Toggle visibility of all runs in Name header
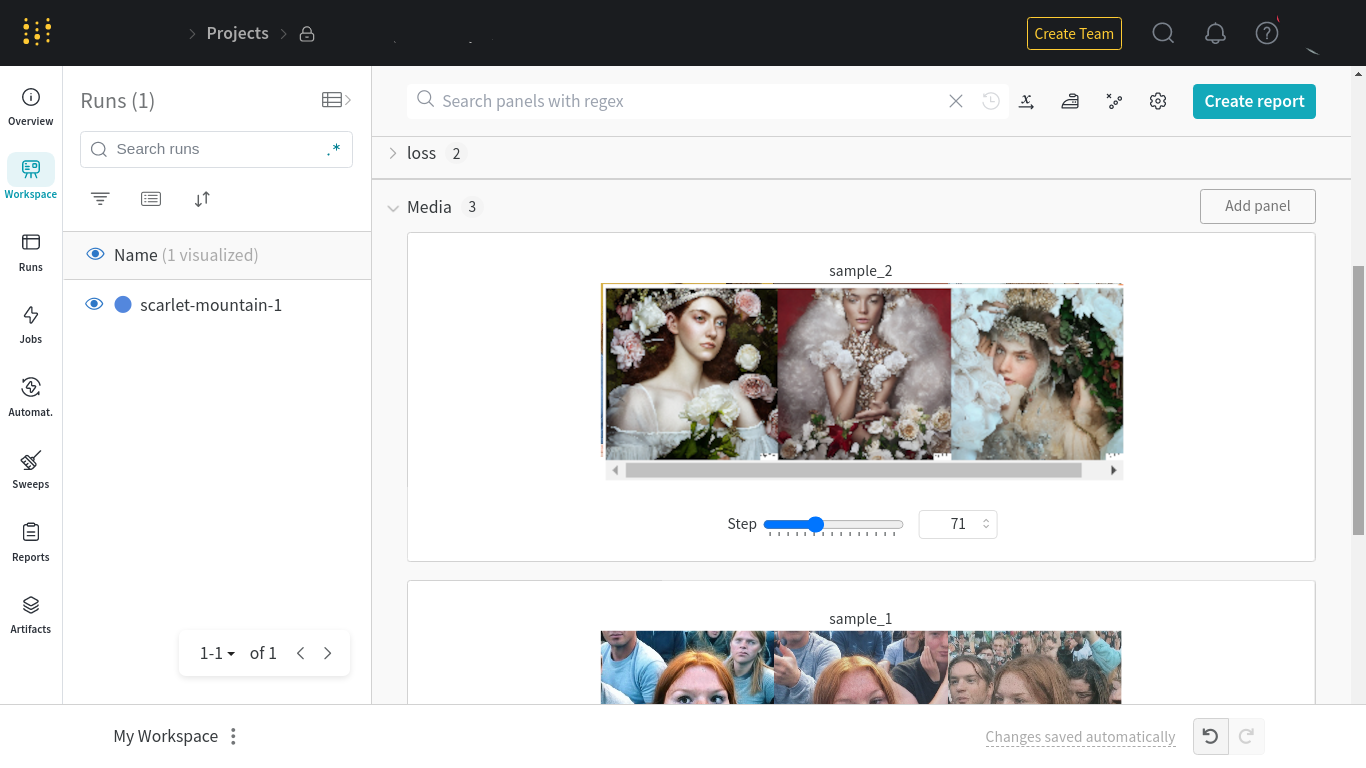Viewport: 1366px width, 768px height. (x=95, y=254)
